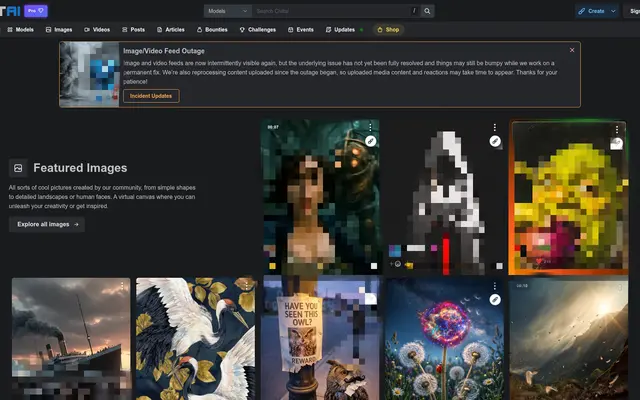Switch to the Videos tab
Screen dimensions: 640x400
[x=97, y=30]
